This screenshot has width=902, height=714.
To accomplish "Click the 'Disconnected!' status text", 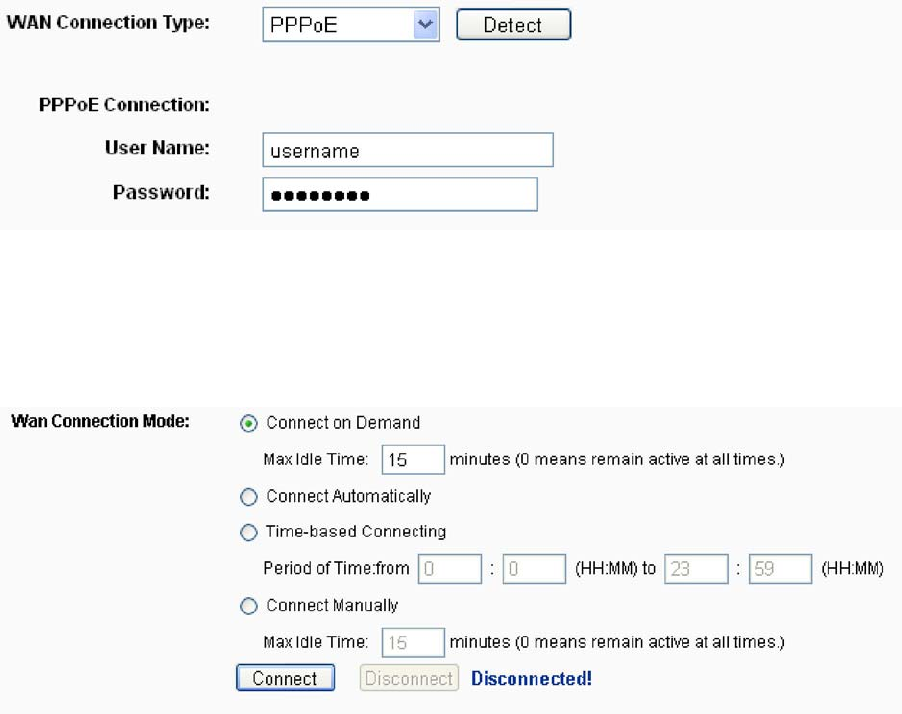I will click(x=531, y=679).
